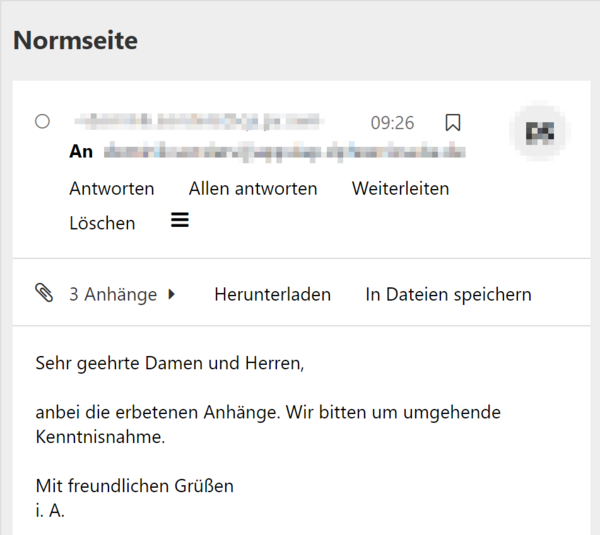Screen dimensions: 600x535
Task: Click the blurred sender address
Action: pyautogui.click(x=199, y=121)
